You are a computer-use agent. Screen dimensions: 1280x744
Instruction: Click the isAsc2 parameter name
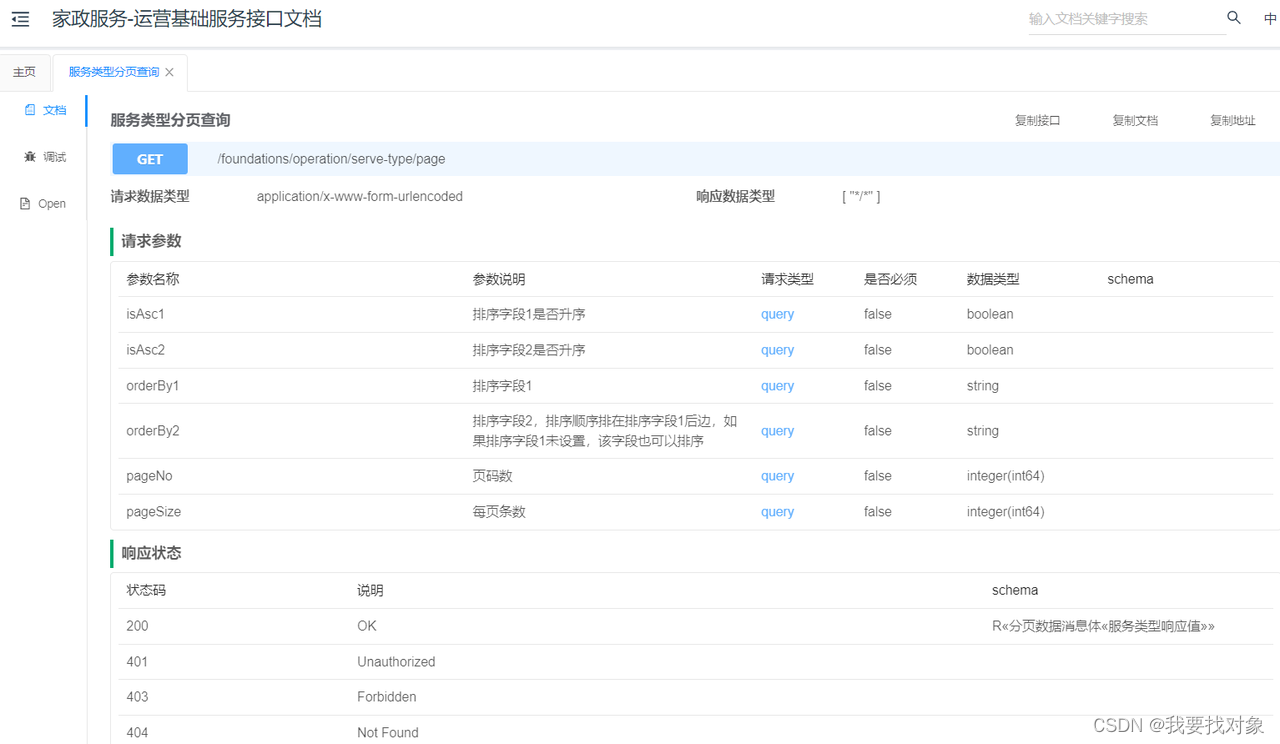click(x=145, y=350)
